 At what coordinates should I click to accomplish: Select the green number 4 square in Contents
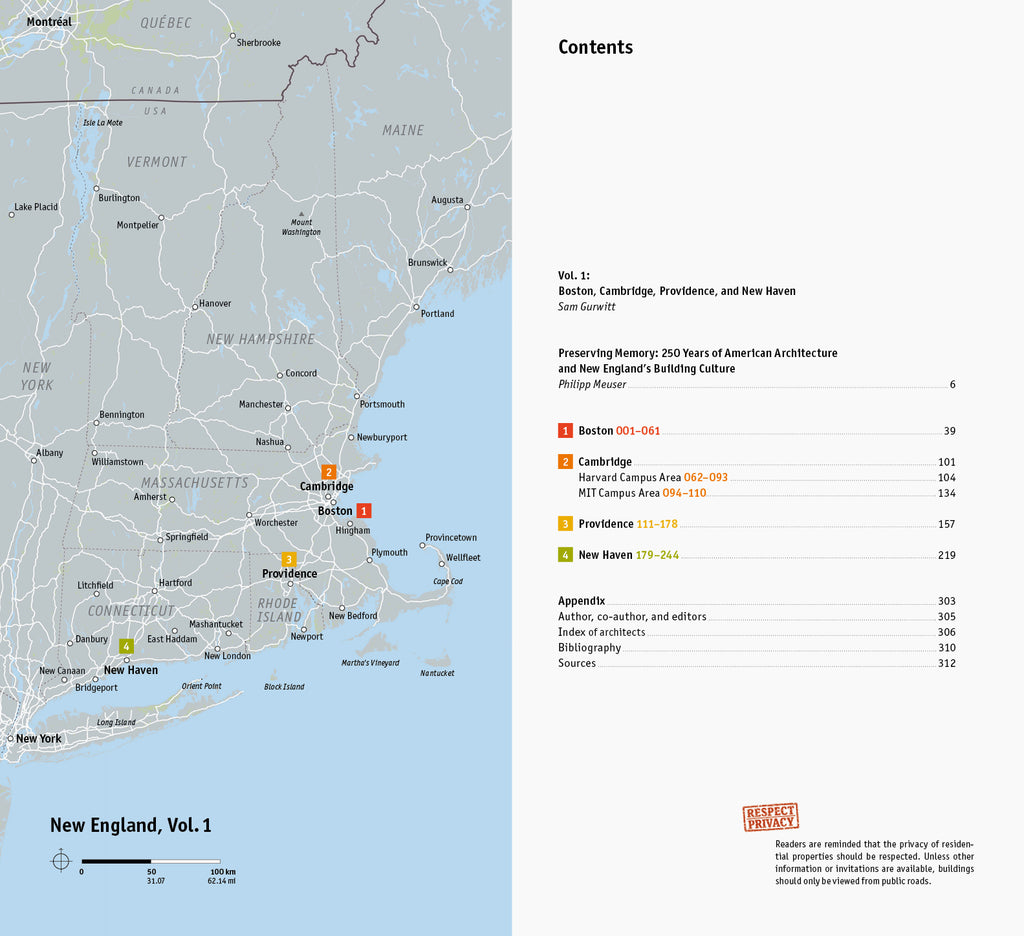pos(565,555)
